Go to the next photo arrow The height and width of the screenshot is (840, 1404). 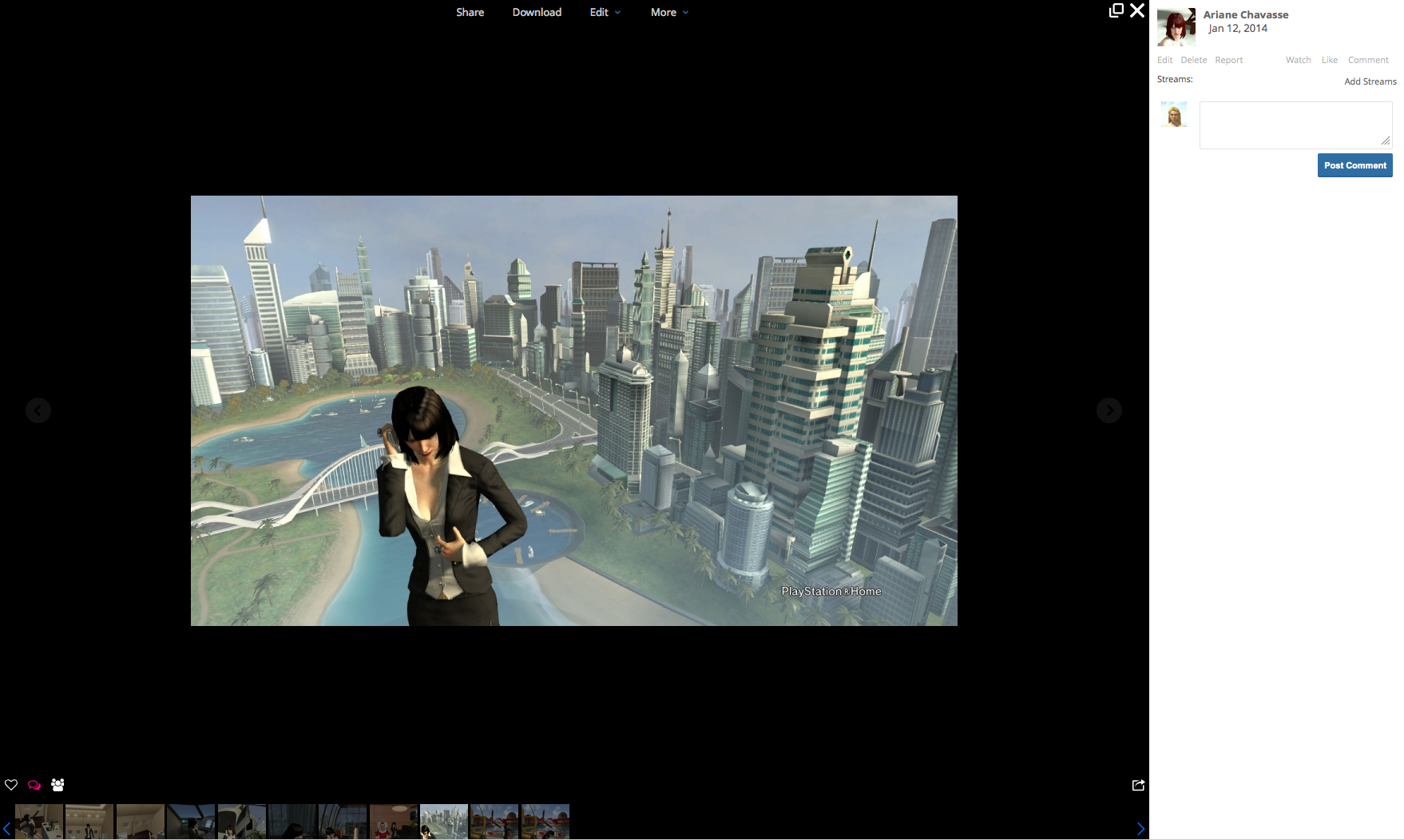[x=1109, y=410]
